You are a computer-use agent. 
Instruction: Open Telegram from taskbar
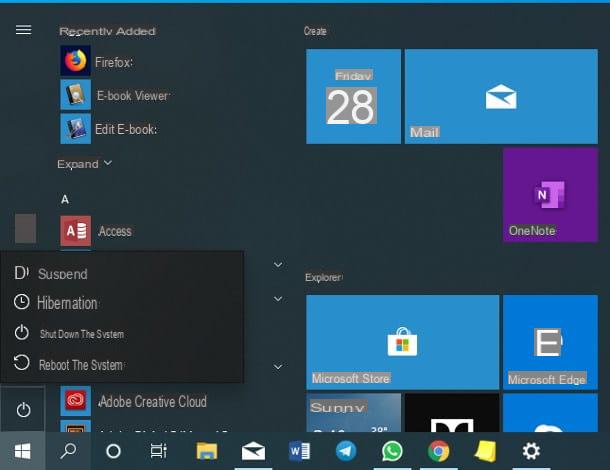click(345, 451)
